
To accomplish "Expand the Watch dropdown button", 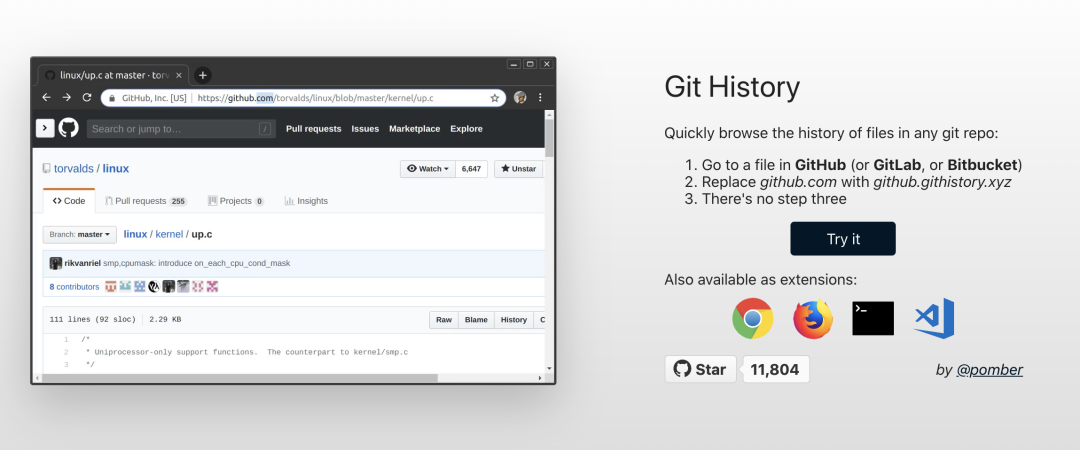I will [428, 169].
